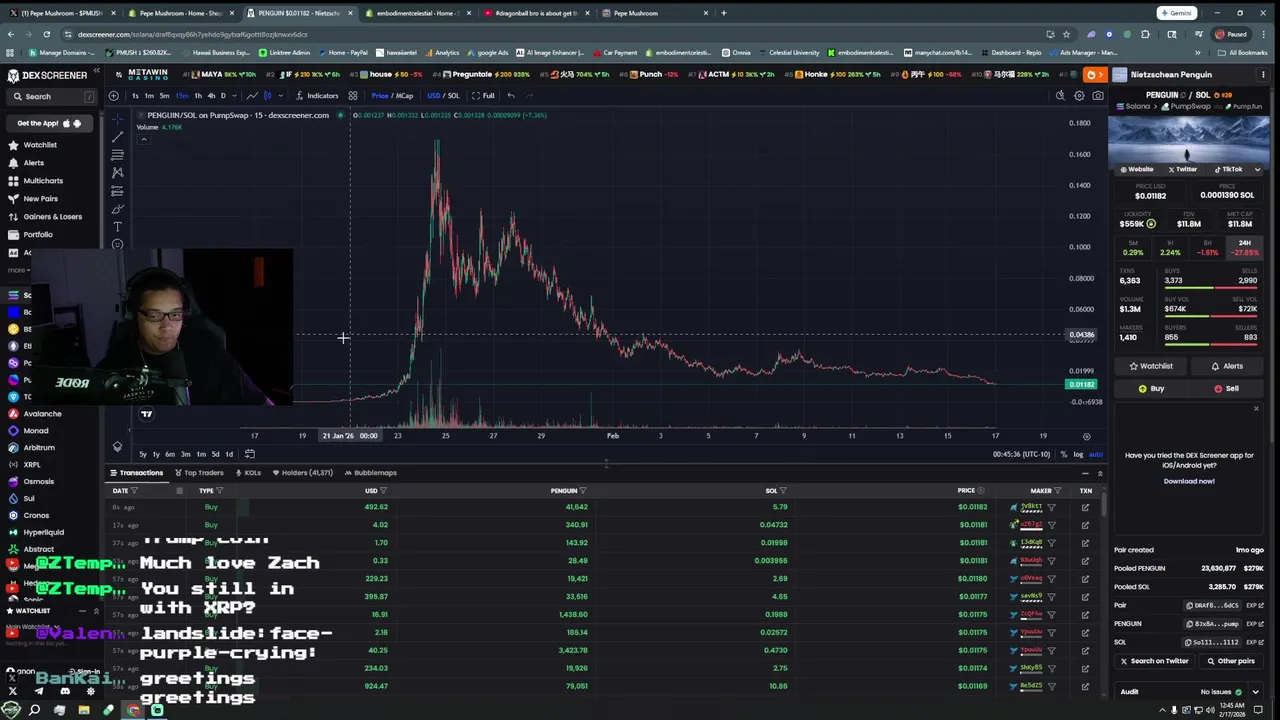Select the brush drawing tool

pos(117,209)
